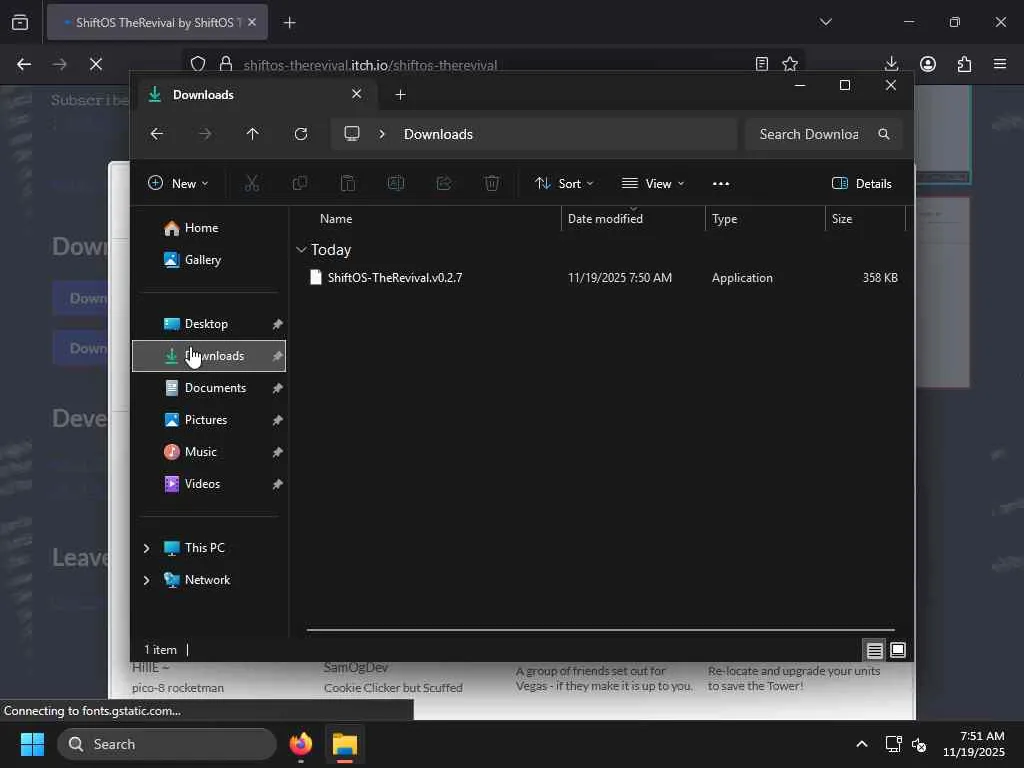Sort files by Date modified column
Image resolution: width=1024 pixels, height=768 pixels.
tap(605, 219)
